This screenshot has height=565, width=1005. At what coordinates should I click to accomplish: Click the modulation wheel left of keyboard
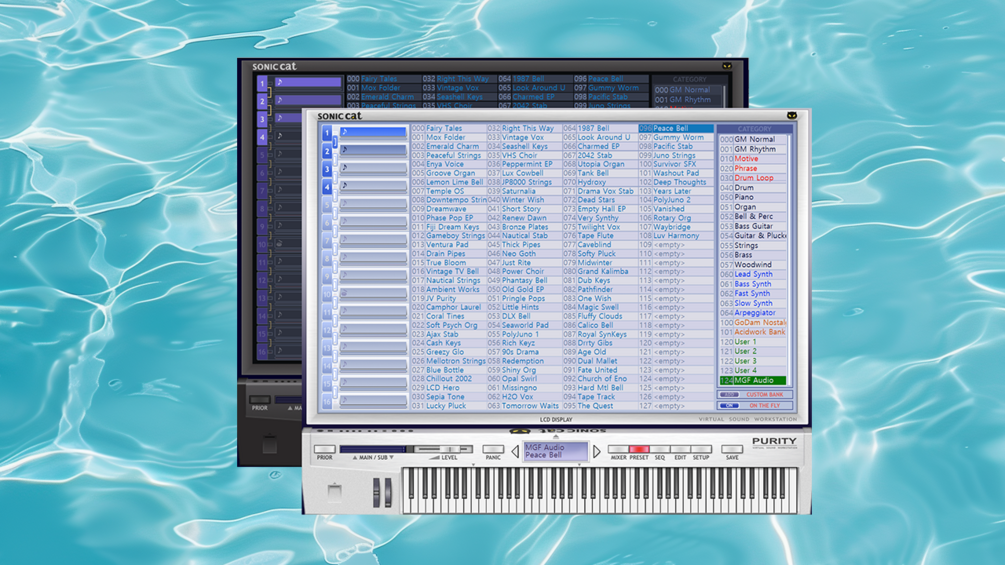[388, 493]
